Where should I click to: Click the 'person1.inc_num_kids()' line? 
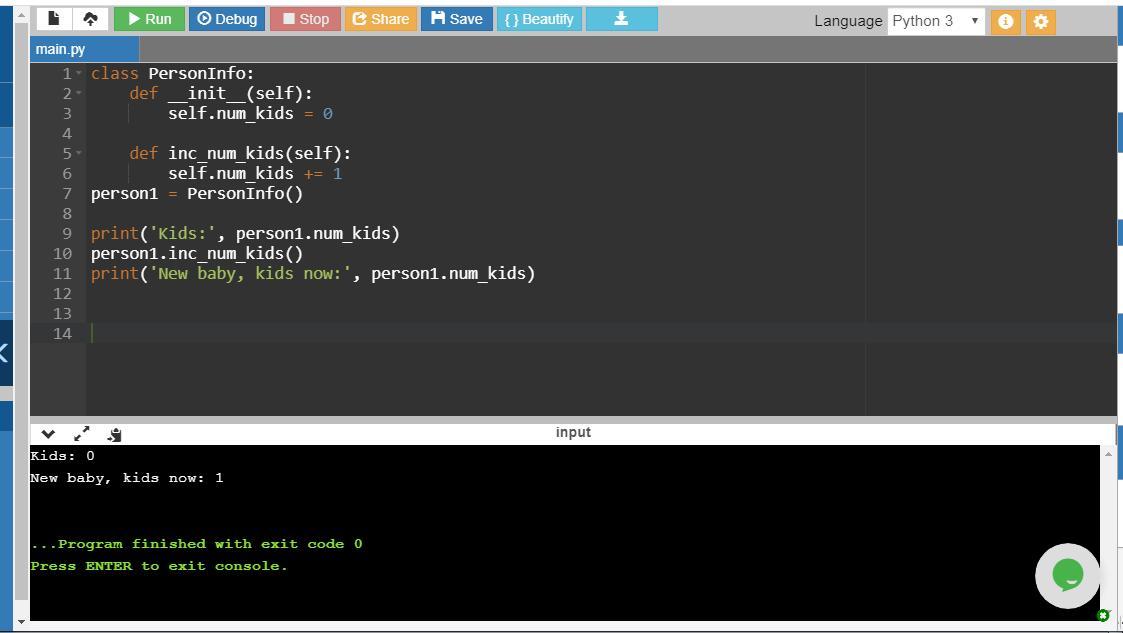tap(197, 253)
